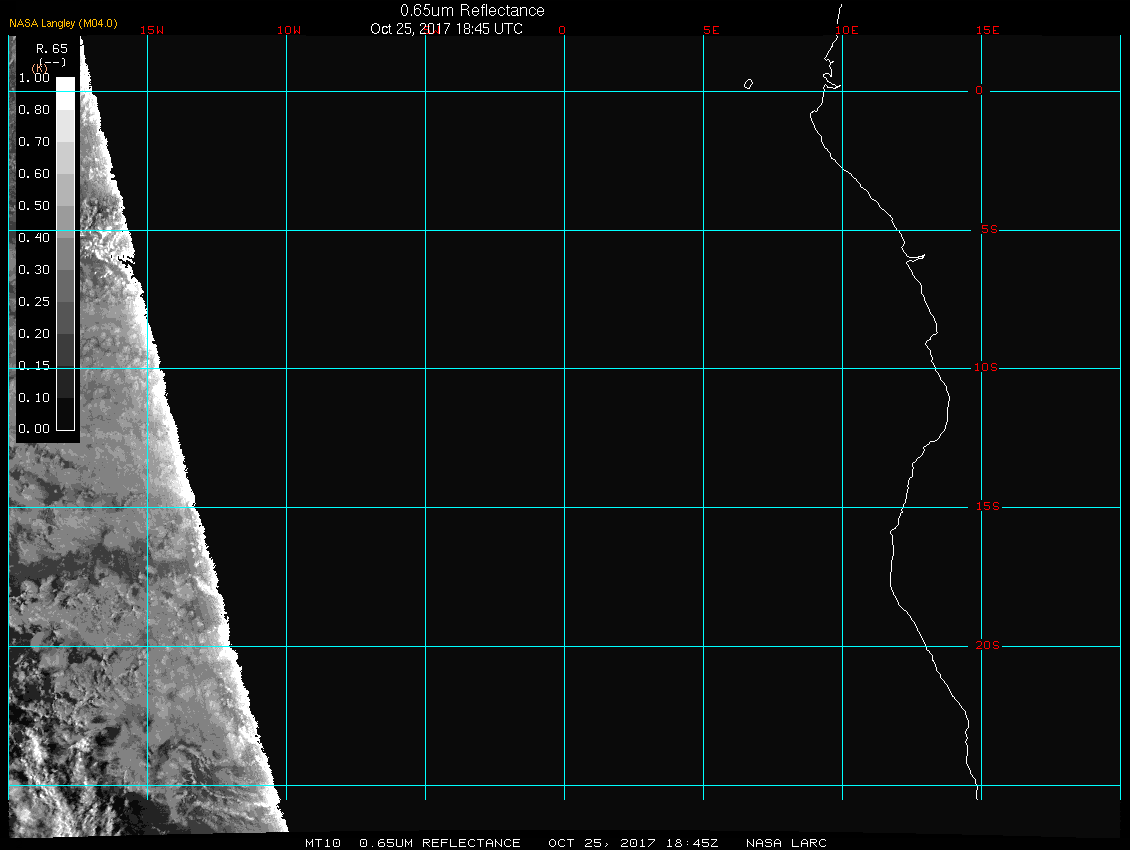The width and height of the screenshot is (1130, 850).
Task: Click the 5E longitude label
Action: pyautogui.click(x=711, y=30)
